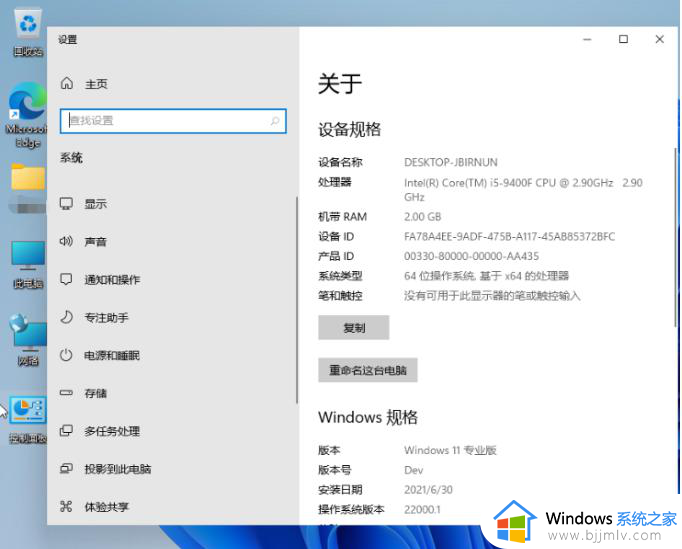Open This PC desktop icon

28,265
